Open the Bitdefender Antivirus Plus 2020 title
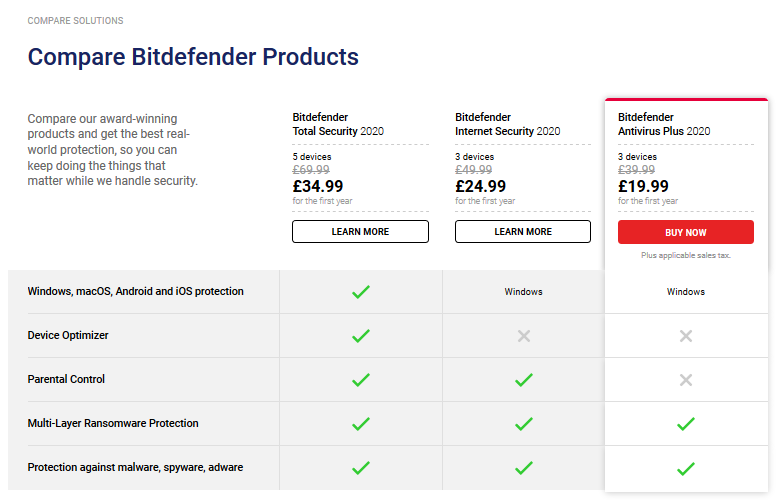 pos(664,124)
